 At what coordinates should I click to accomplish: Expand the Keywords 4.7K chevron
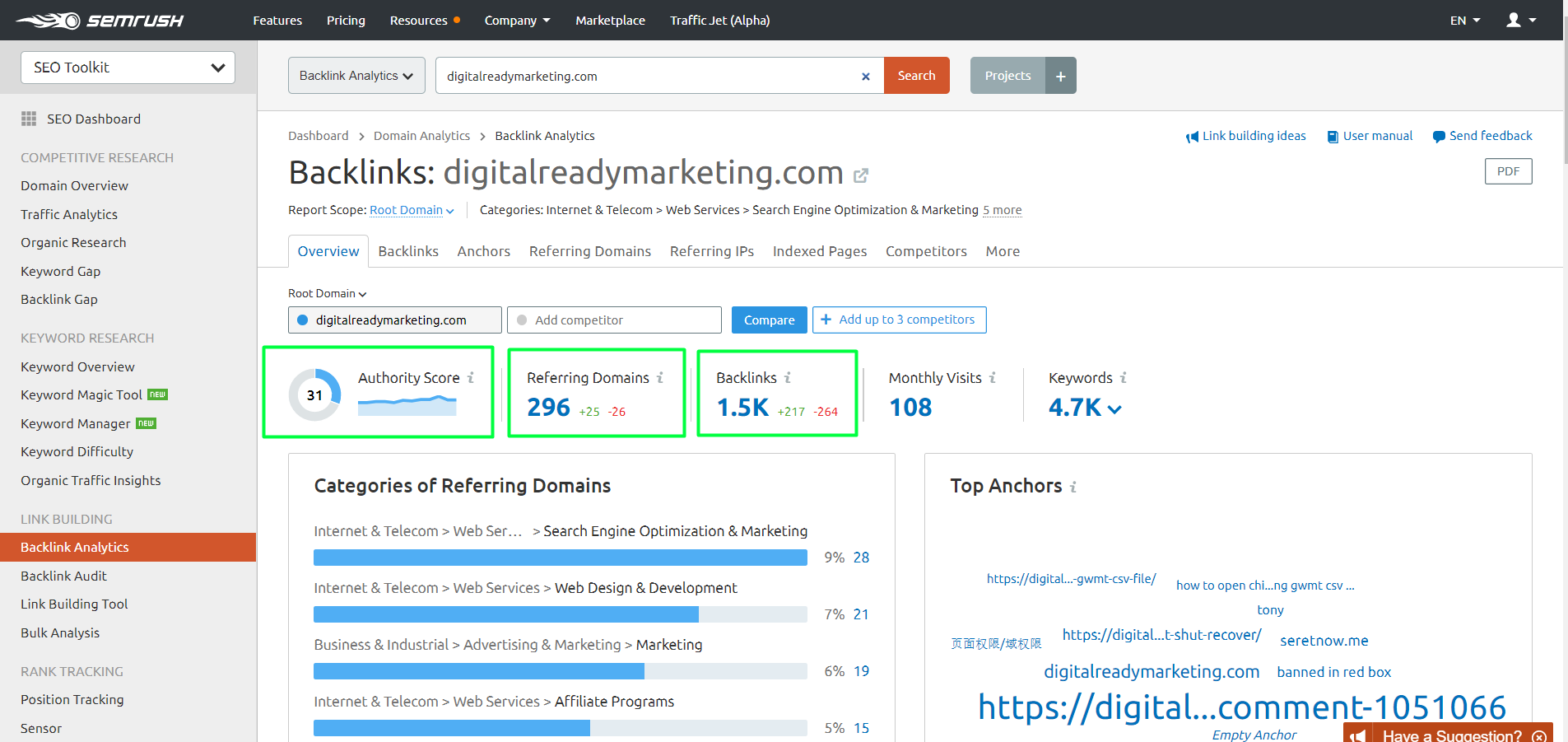click(1114, 409)
